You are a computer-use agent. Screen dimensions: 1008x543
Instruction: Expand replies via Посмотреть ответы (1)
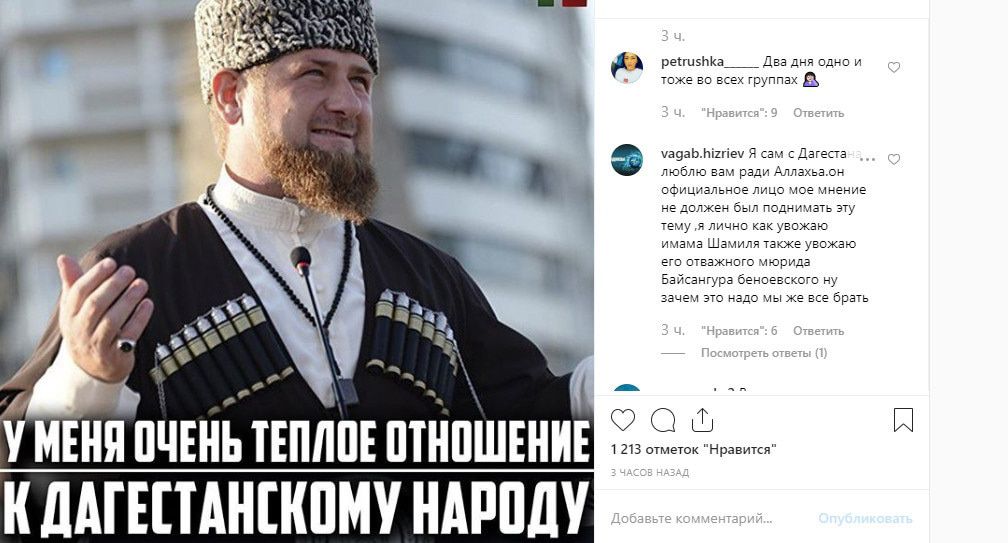click(x=764, y=353)
